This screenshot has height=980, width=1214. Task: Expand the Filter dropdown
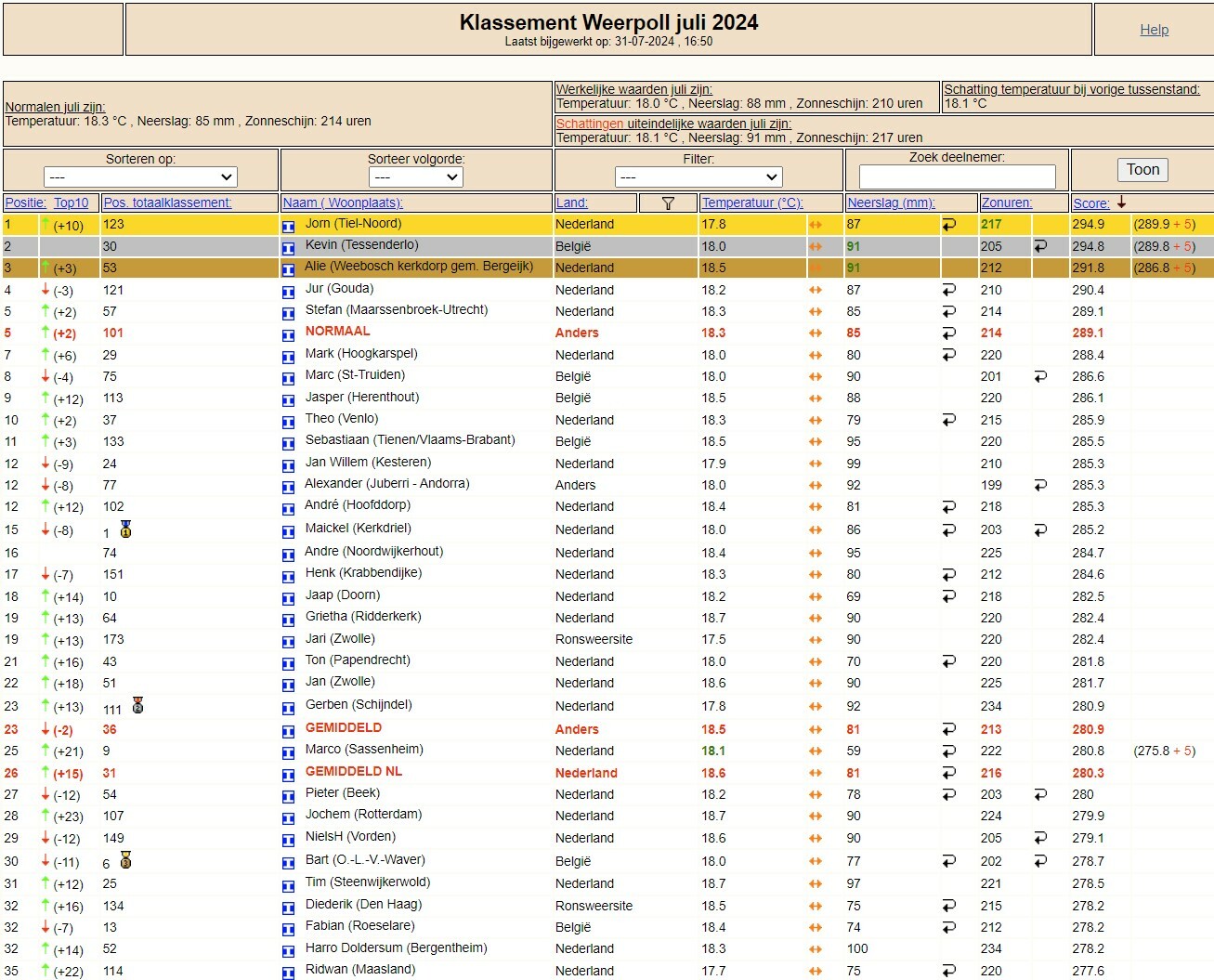pos(698,177)
